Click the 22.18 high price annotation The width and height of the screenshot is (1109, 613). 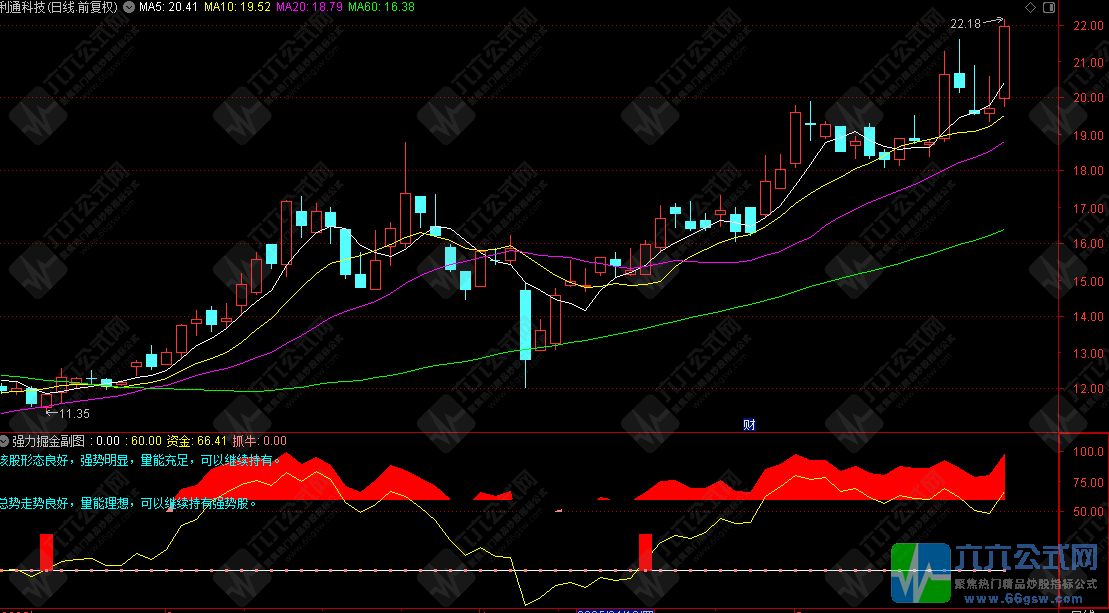[x=965, y=23]
